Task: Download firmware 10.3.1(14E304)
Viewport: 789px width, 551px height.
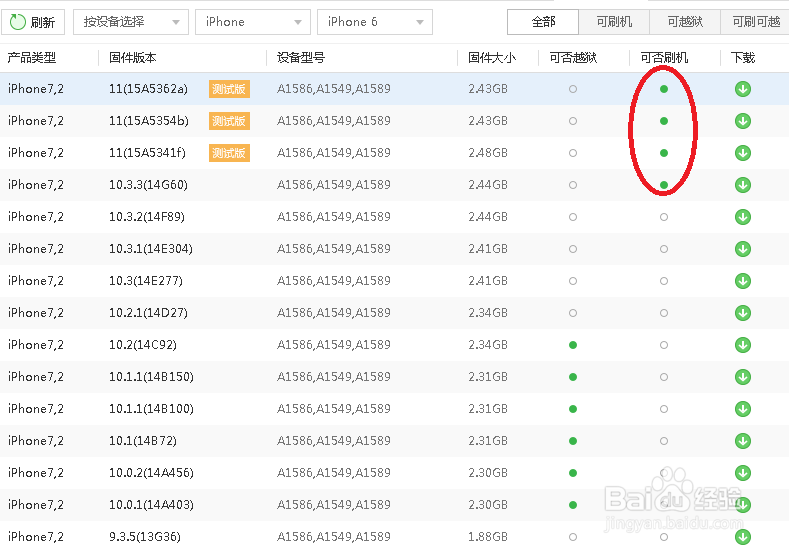Action: (743, 249)
